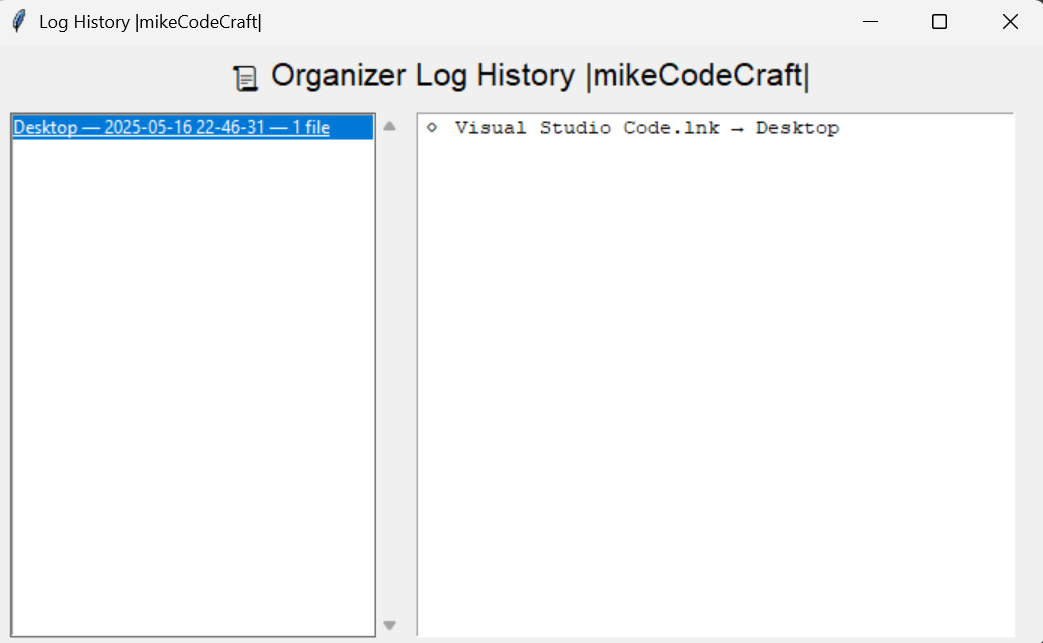Screen dimensions: 1043x643
Task: Click the scroll icon beside the heading
Action: [245, 78]
